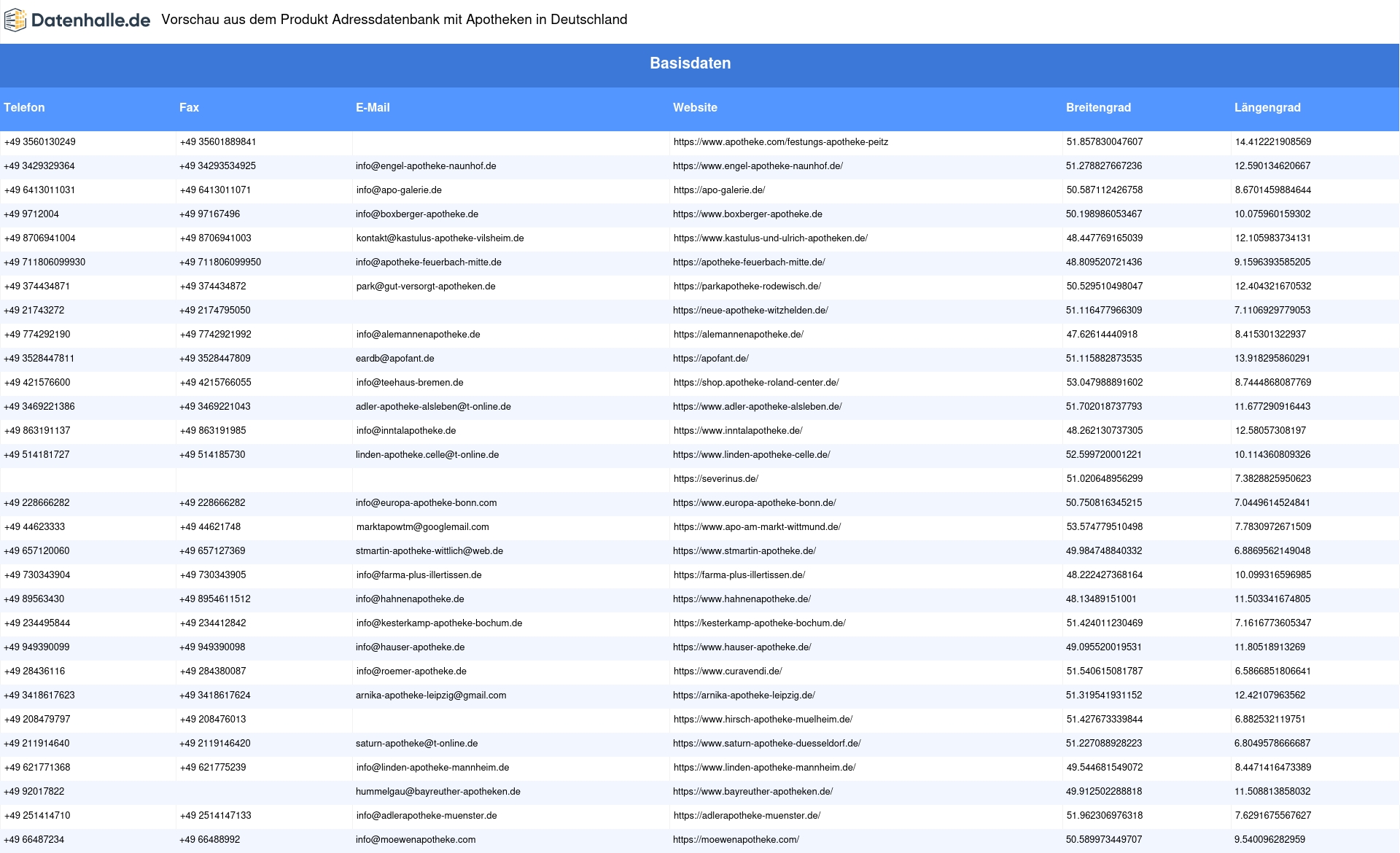Select phone number +49 3560130249

pos(40,142)
